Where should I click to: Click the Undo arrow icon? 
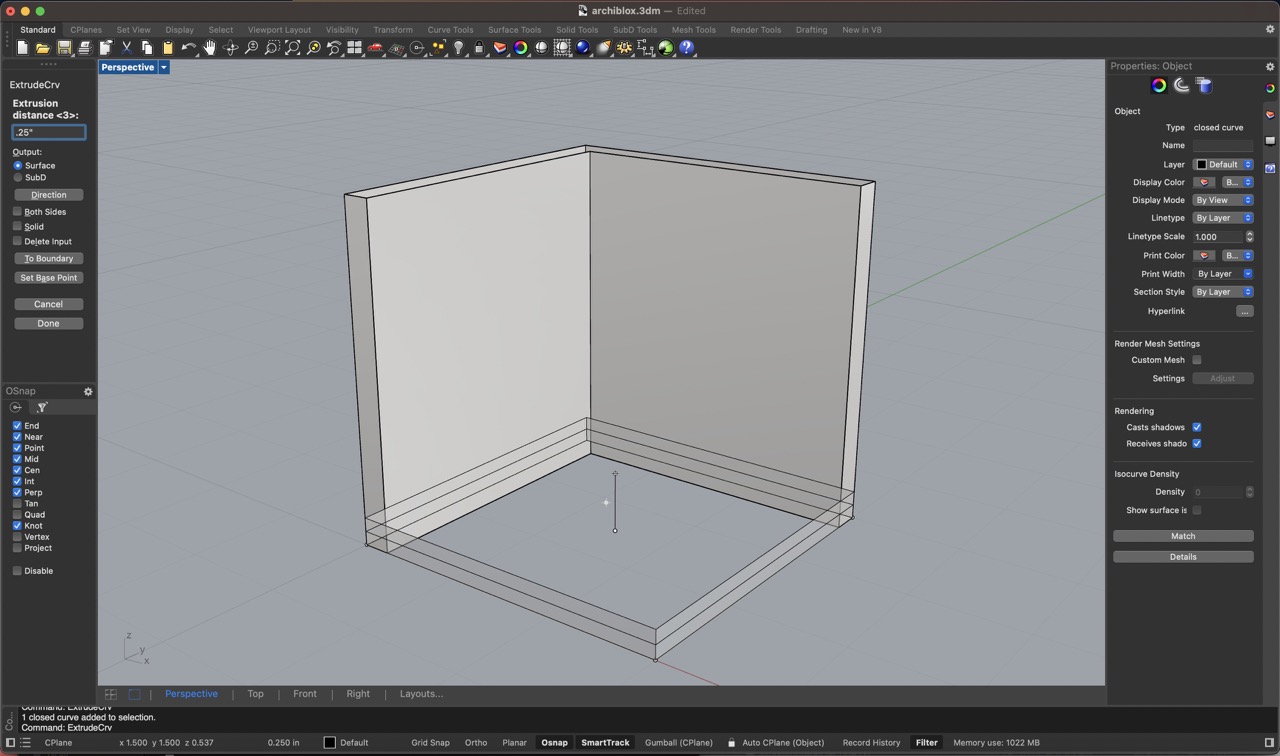click(189, 48)
